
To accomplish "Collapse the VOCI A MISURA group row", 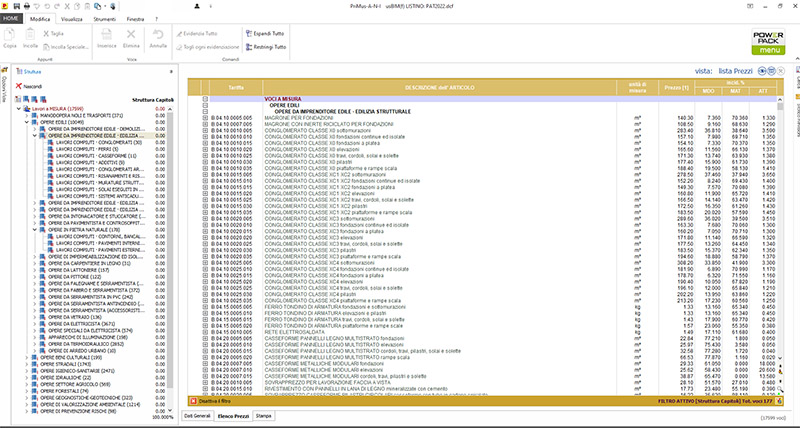I will point(205,99).
